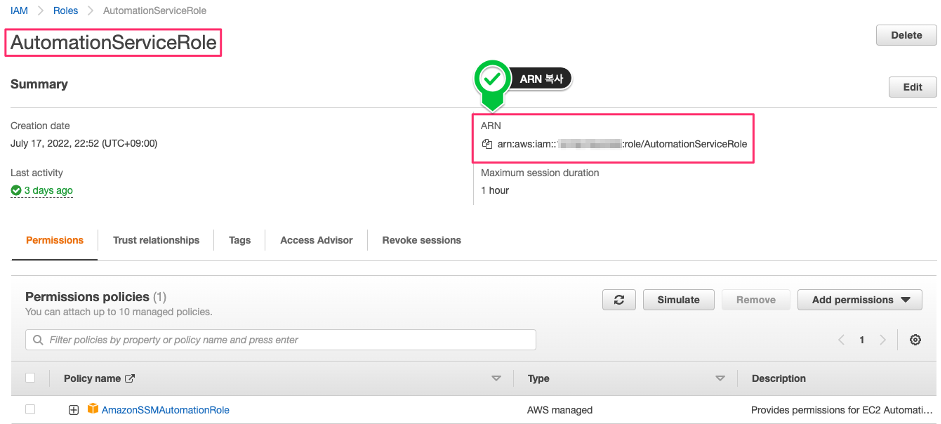Click the refresh policies icon button
This screenshot has height=424, width=941.
[619, 300]
